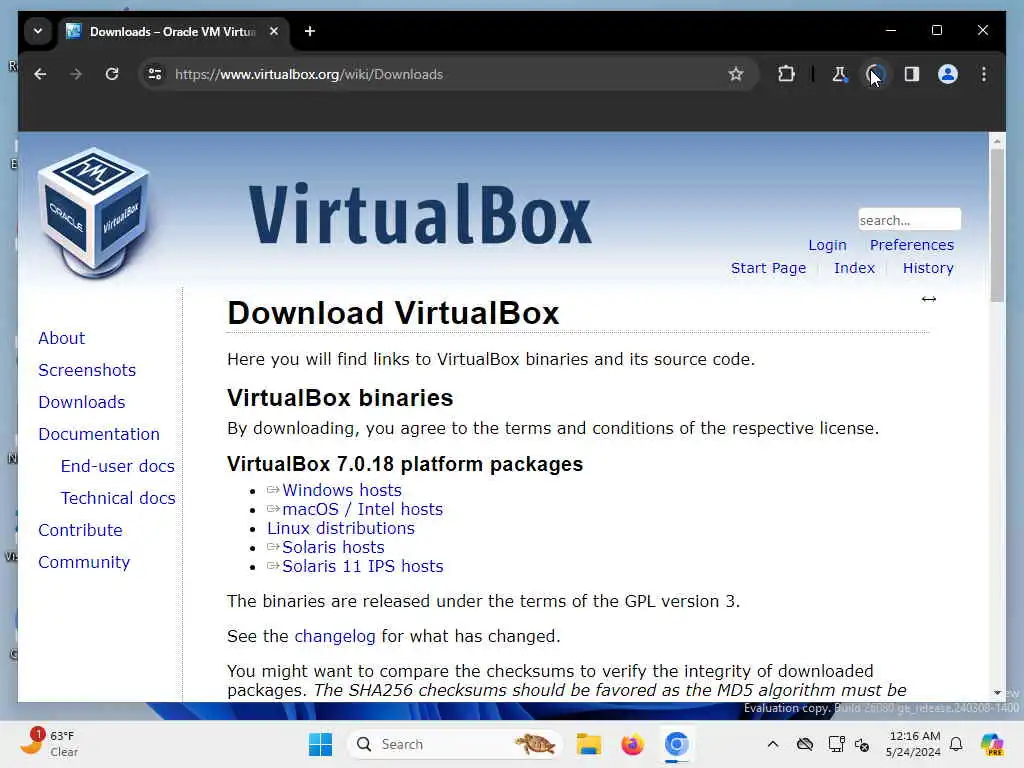
Task: Download the Windows hosts package
Action: (342, 490)
